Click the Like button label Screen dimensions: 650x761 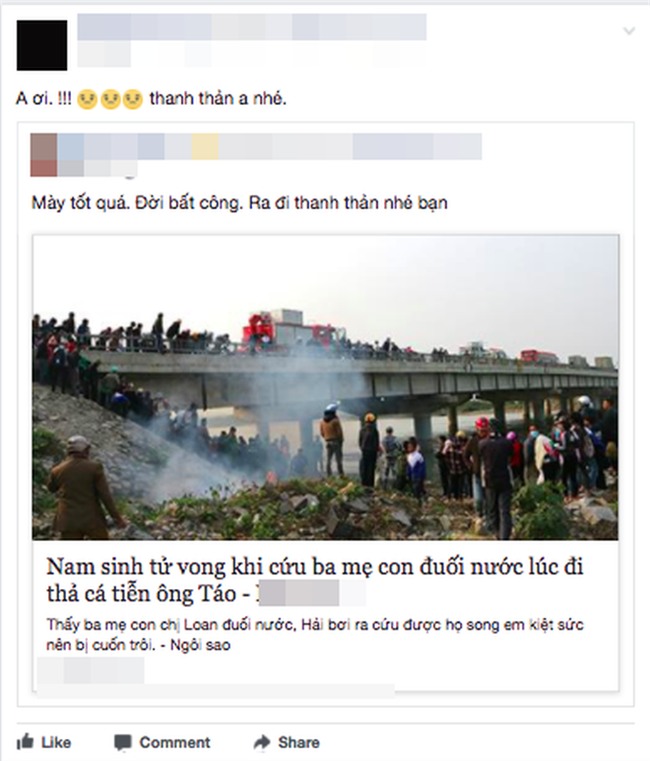[x=56, y=742]
